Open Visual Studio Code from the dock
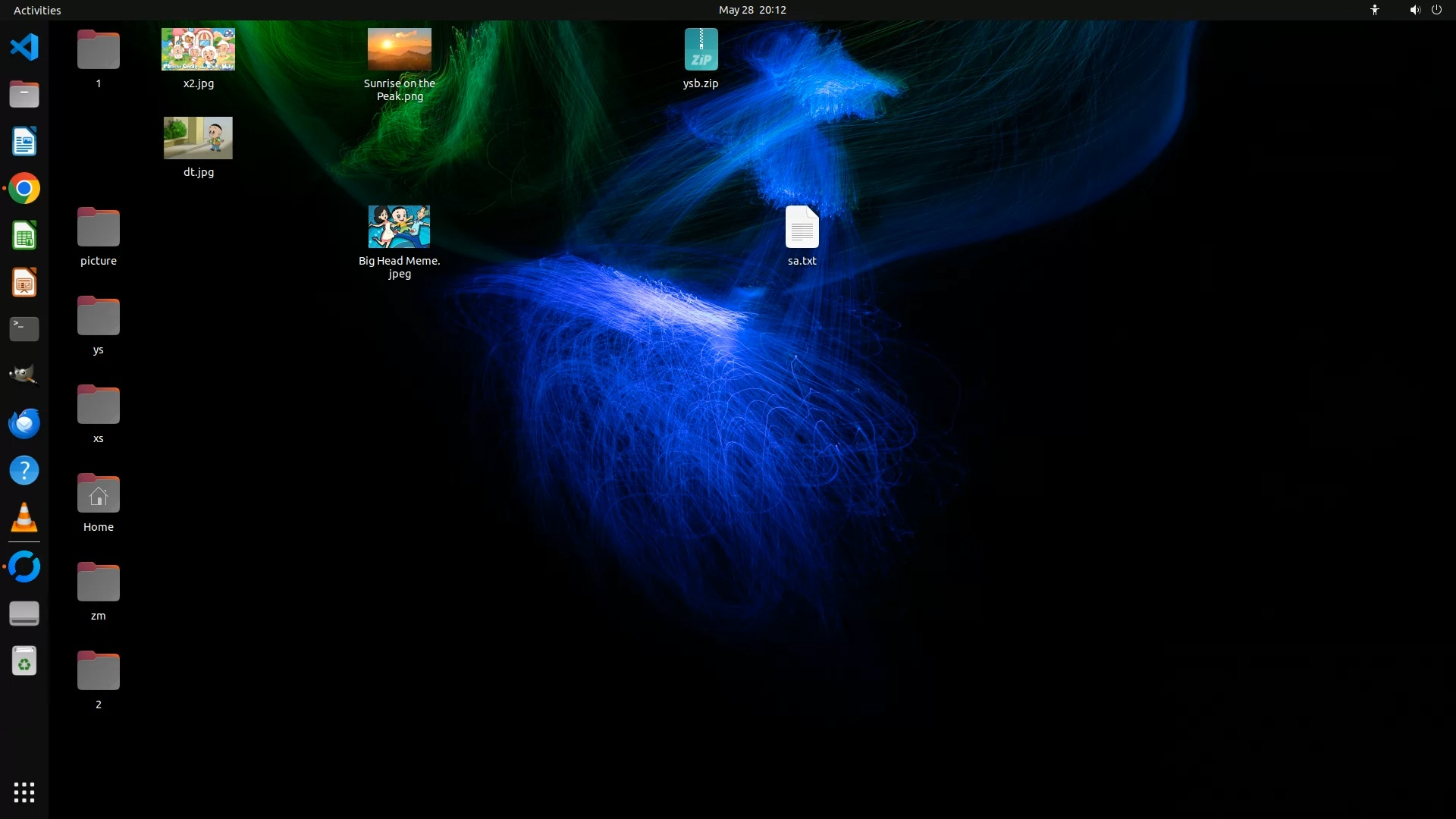The image size is (1456, 819). point(24,48)
